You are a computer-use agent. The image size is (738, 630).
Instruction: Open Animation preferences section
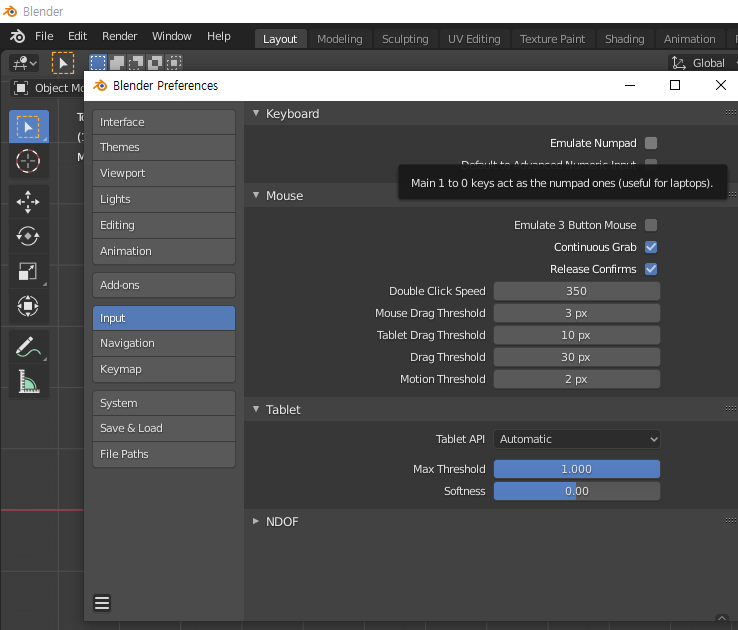click(x=164, y=251)
